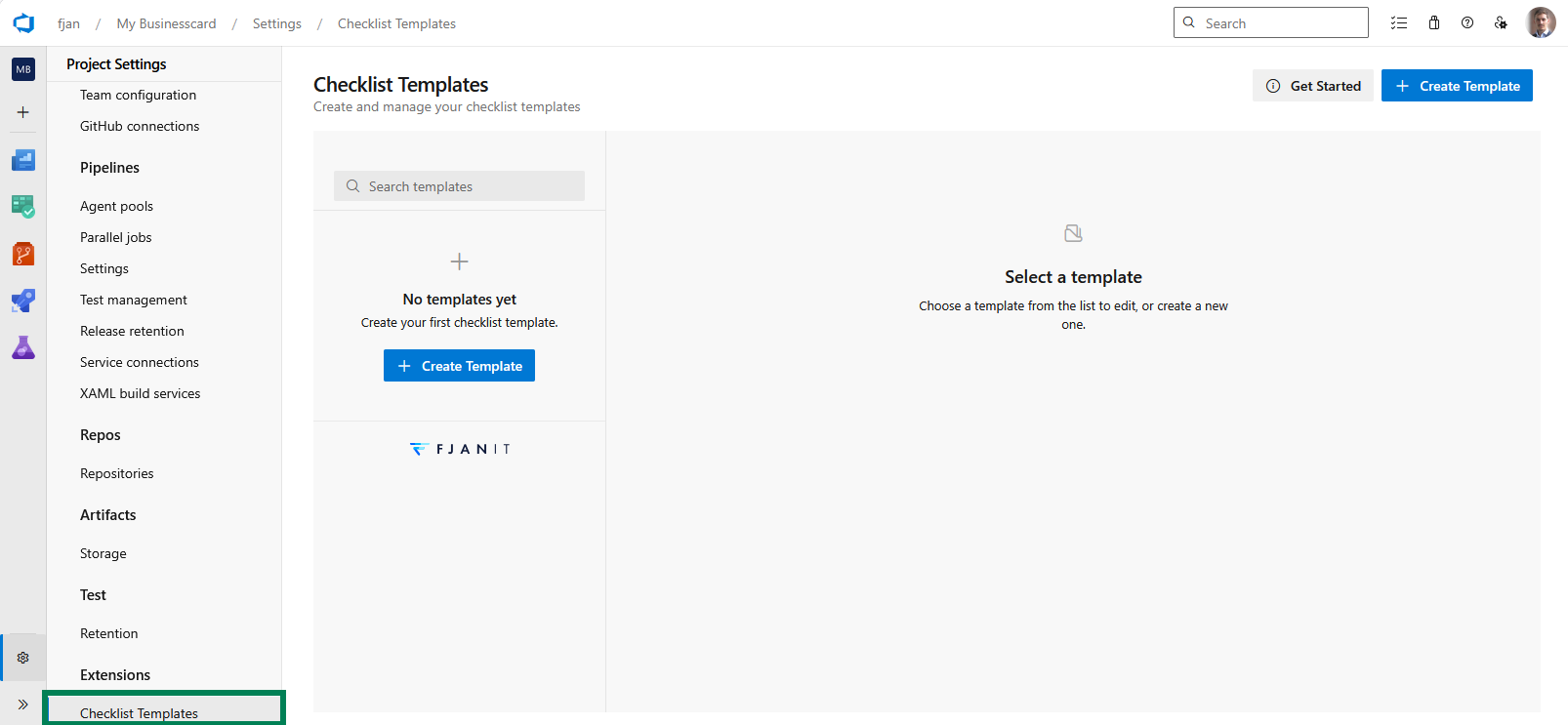Open the Pipelines rocket icon
Viewport: 1568px width, 725px height.
tap(23, 301)
